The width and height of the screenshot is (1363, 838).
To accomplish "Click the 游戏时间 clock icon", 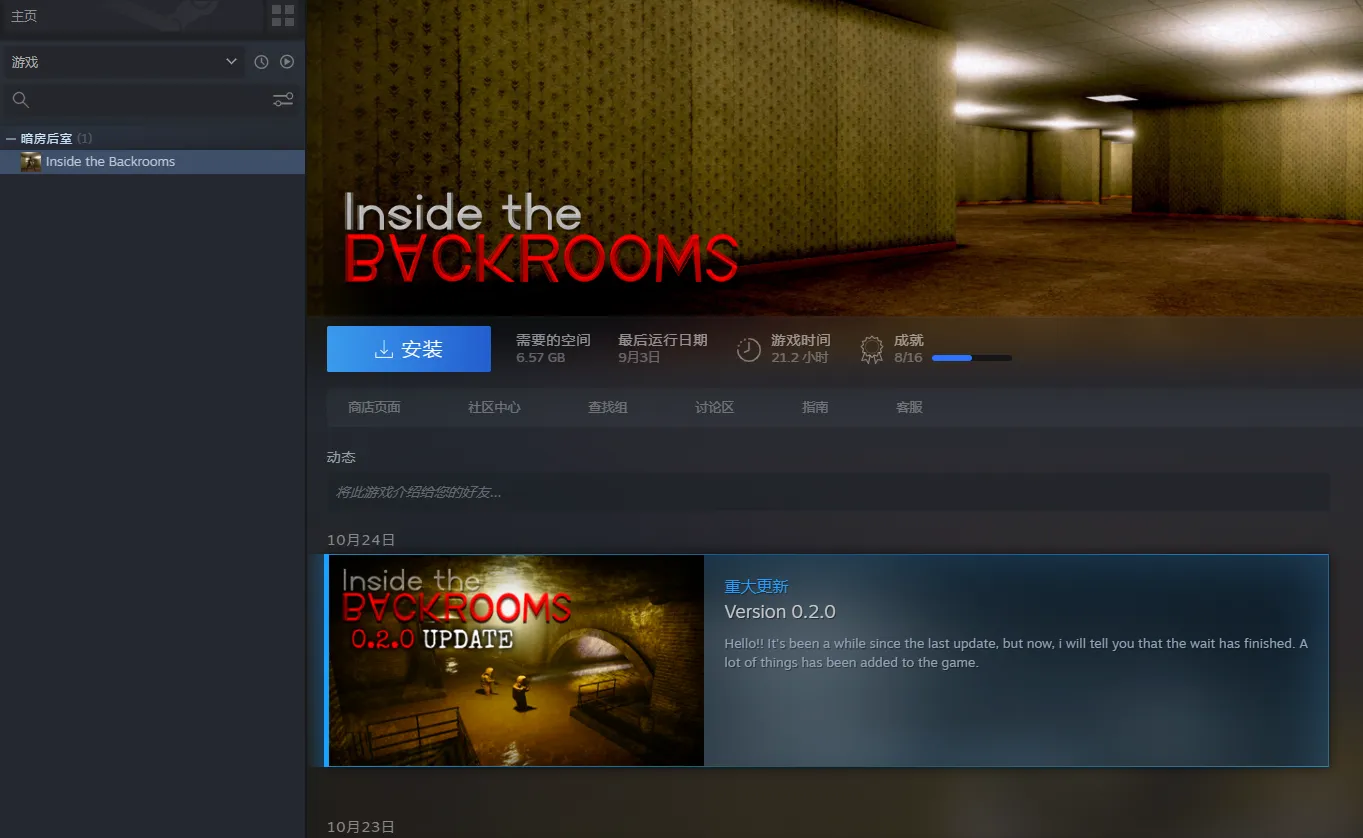I will tap(748, 349).
